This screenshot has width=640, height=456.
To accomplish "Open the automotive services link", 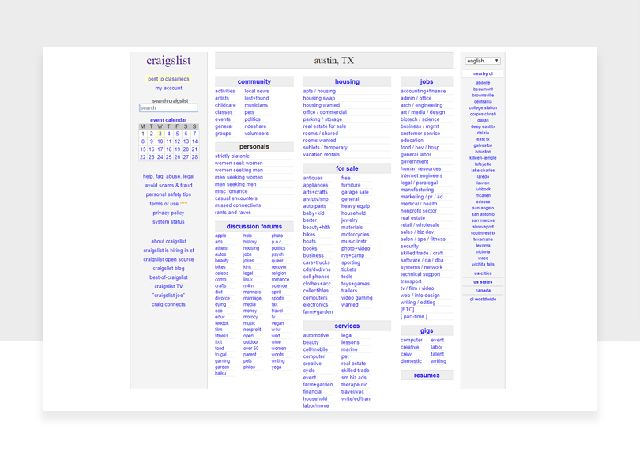I will pyautogui.click(x=316, y=335).
